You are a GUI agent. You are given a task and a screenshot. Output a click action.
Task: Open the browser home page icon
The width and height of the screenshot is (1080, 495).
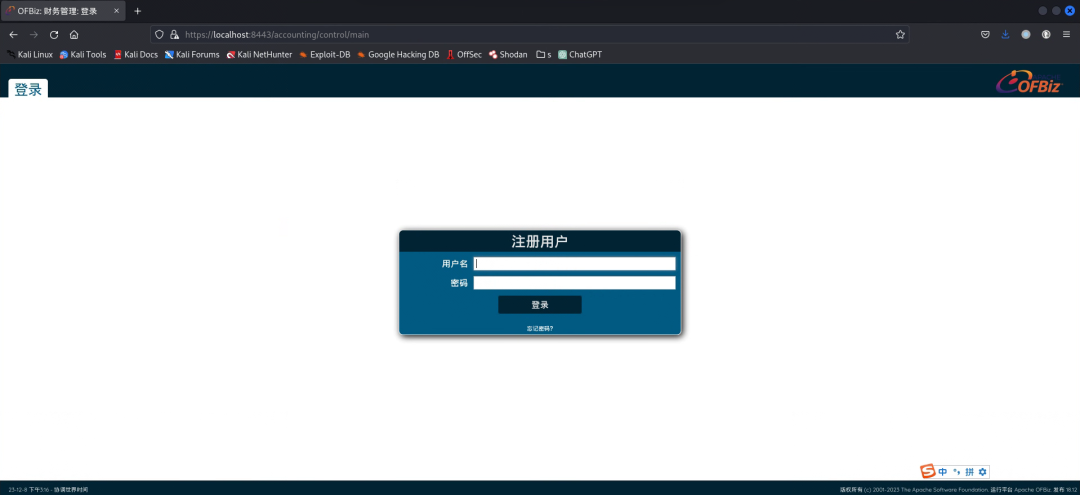tap(74, 34)
